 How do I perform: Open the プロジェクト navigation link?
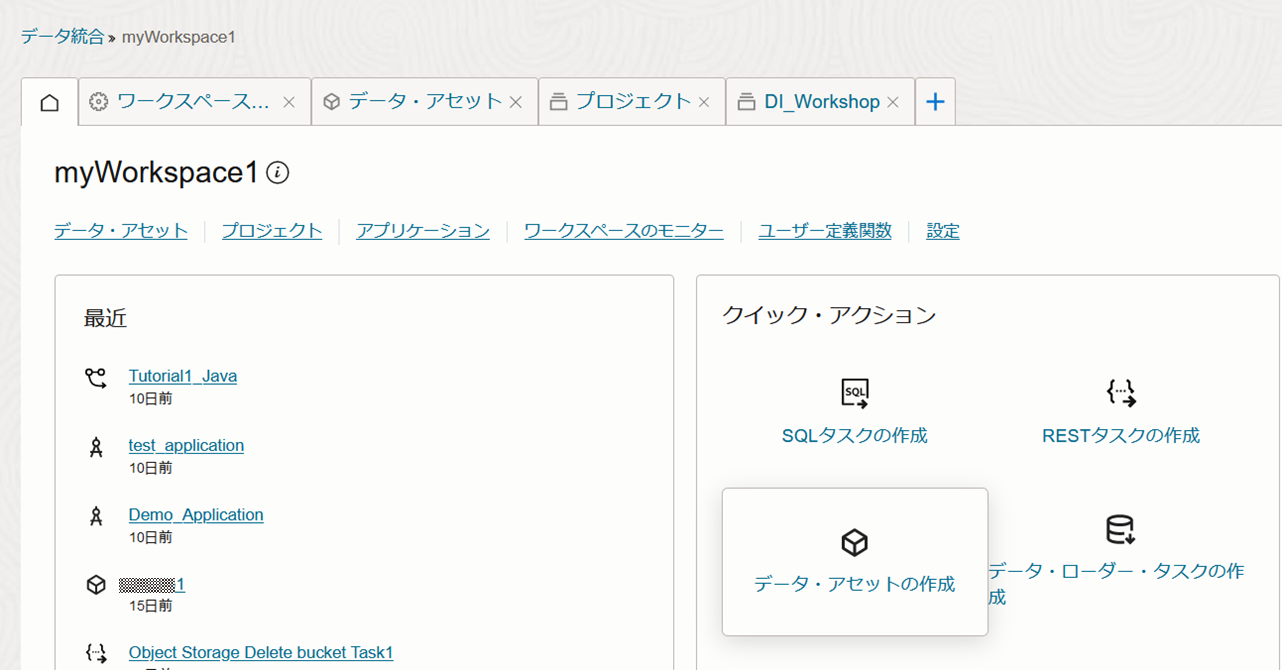tap(272, 231)
